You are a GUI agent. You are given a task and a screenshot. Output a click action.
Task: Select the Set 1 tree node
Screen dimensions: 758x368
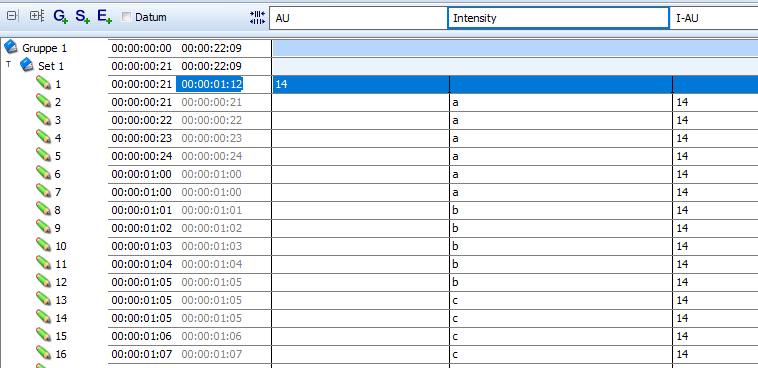pos(51,66)
